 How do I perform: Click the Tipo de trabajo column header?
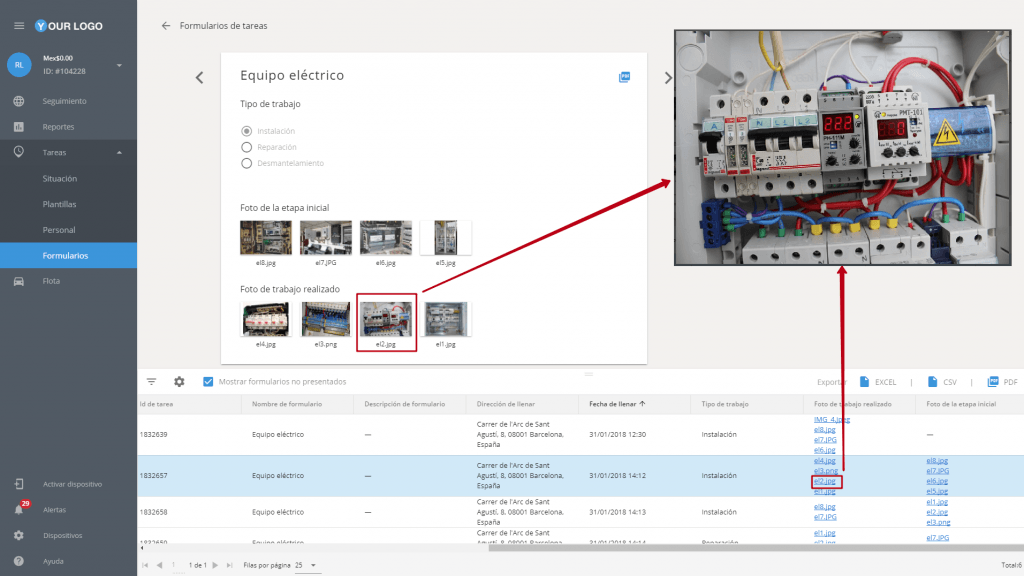tap(725, 404)
